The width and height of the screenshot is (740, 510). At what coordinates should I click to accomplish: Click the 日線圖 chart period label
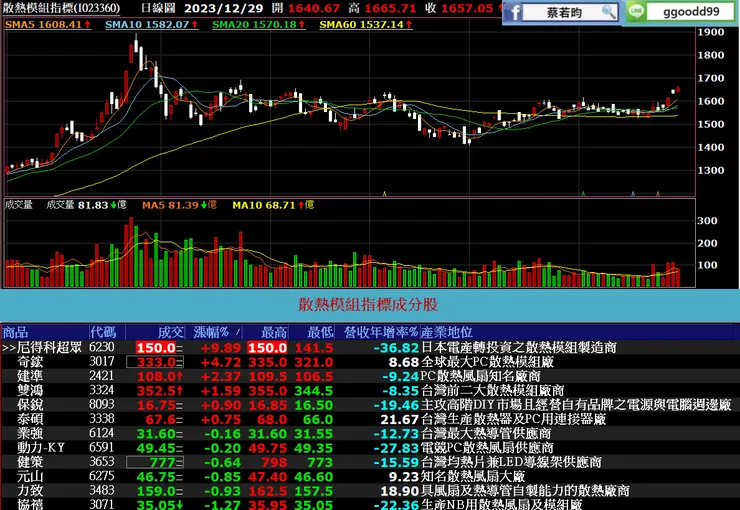coord(158,8)
